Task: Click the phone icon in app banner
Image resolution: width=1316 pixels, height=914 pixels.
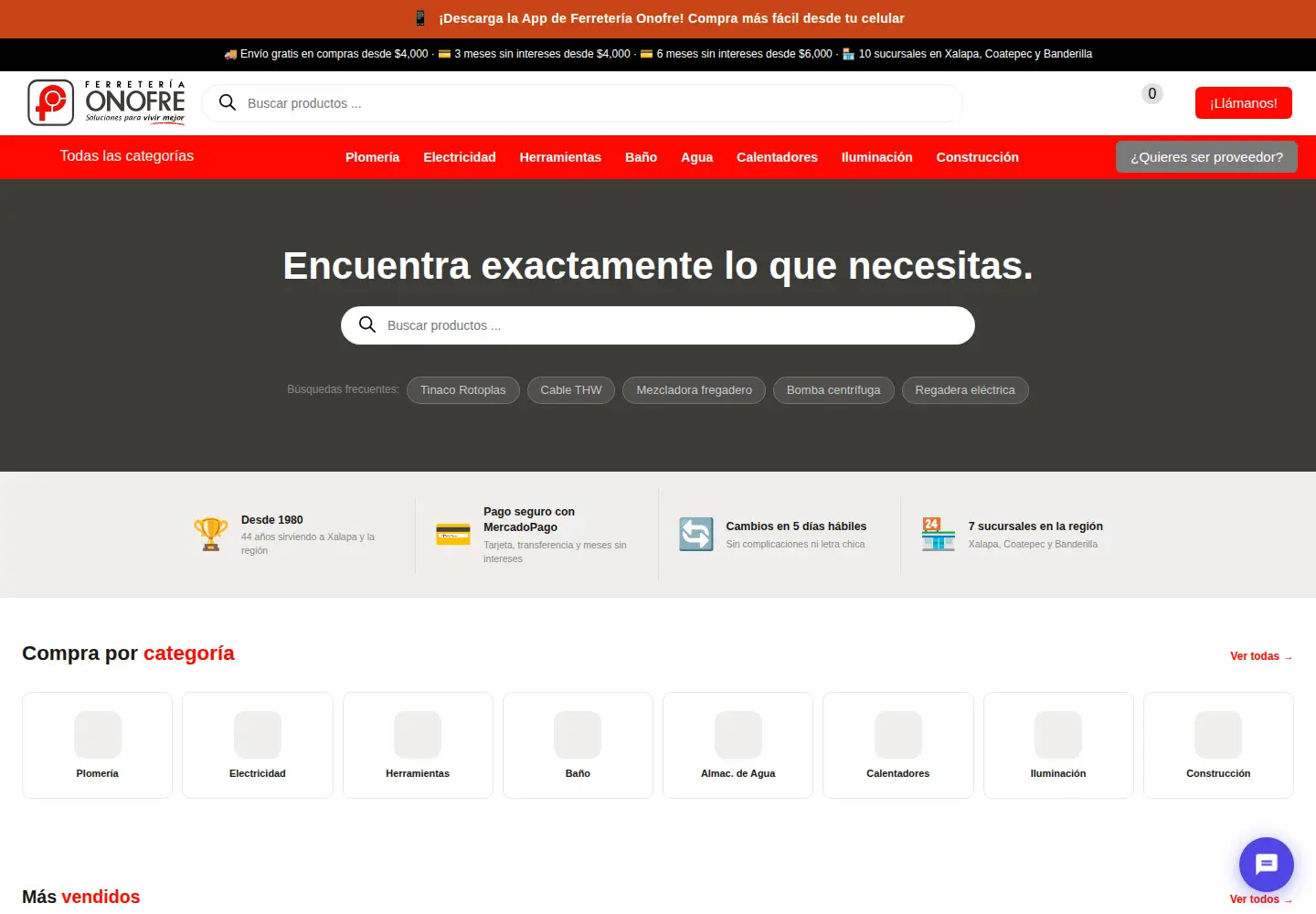Action: pos(420,18)
